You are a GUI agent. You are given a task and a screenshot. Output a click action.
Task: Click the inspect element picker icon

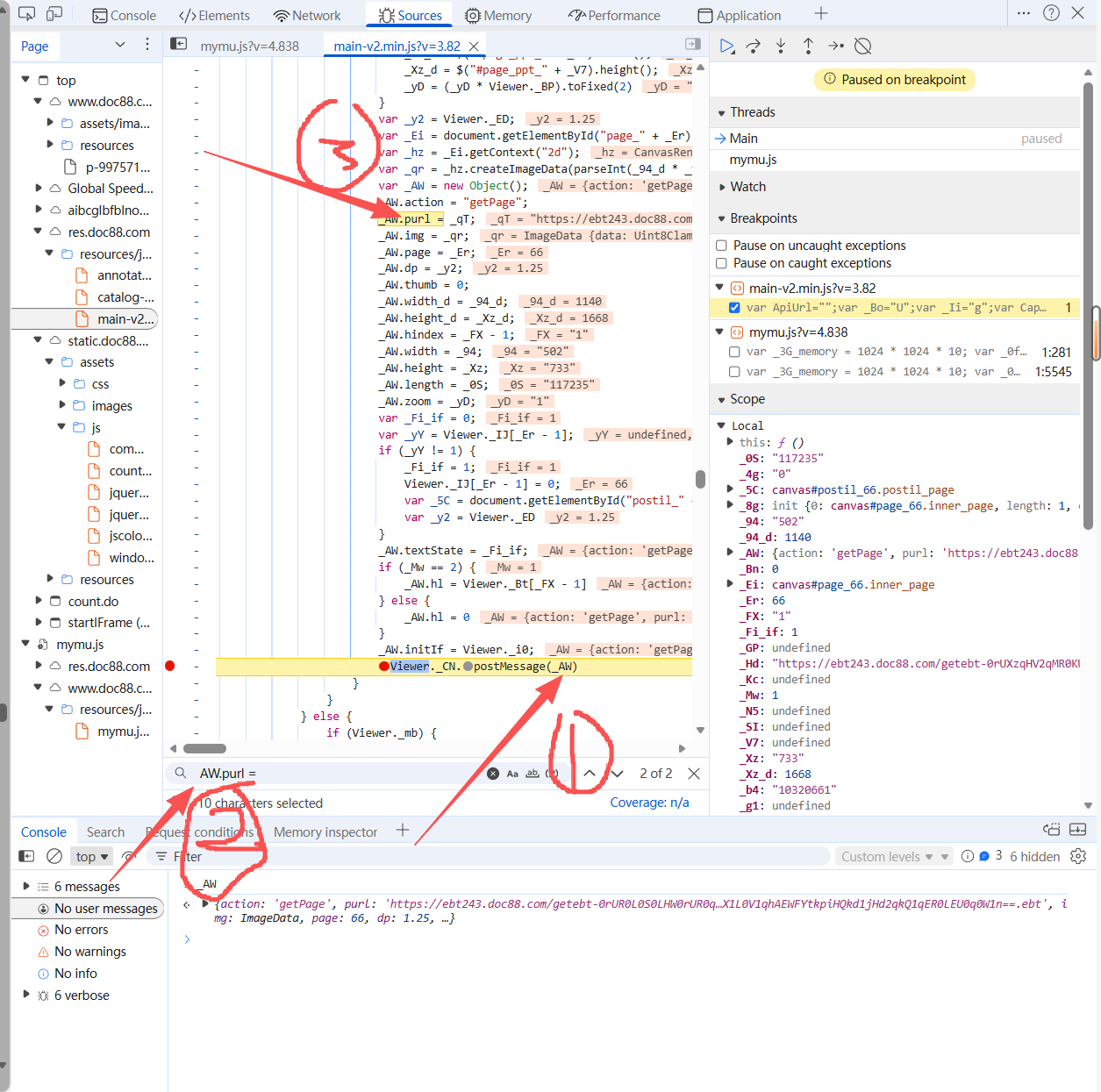(26, 15)
